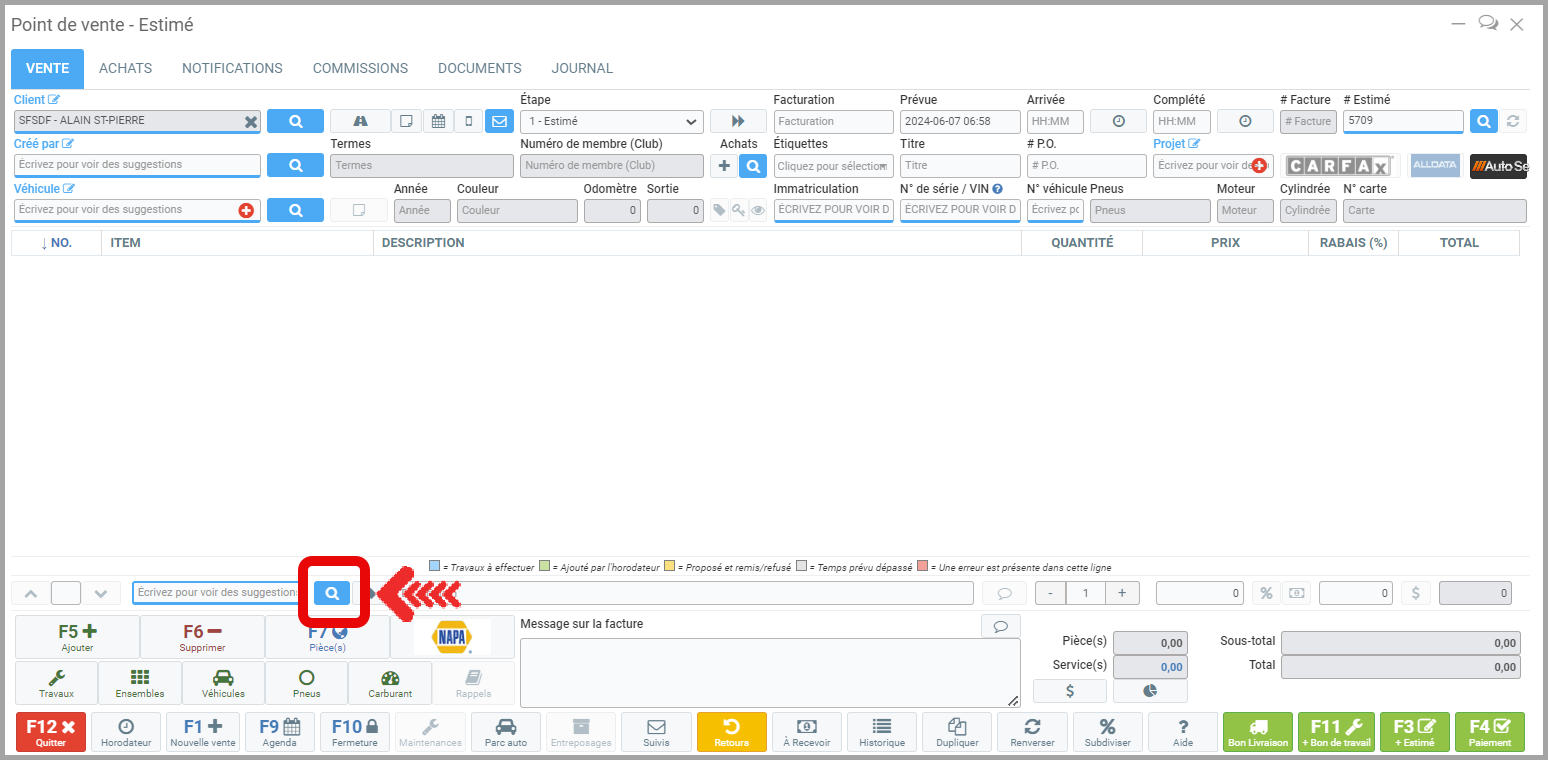Screen dimensions: 1548x760
Task: Click the yellow Retours button
Action: point(731,732)
